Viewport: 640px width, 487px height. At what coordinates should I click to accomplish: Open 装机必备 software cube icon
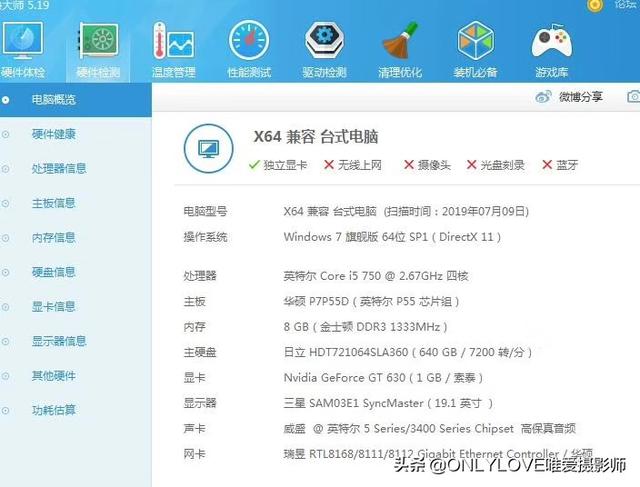pos(476,41)
